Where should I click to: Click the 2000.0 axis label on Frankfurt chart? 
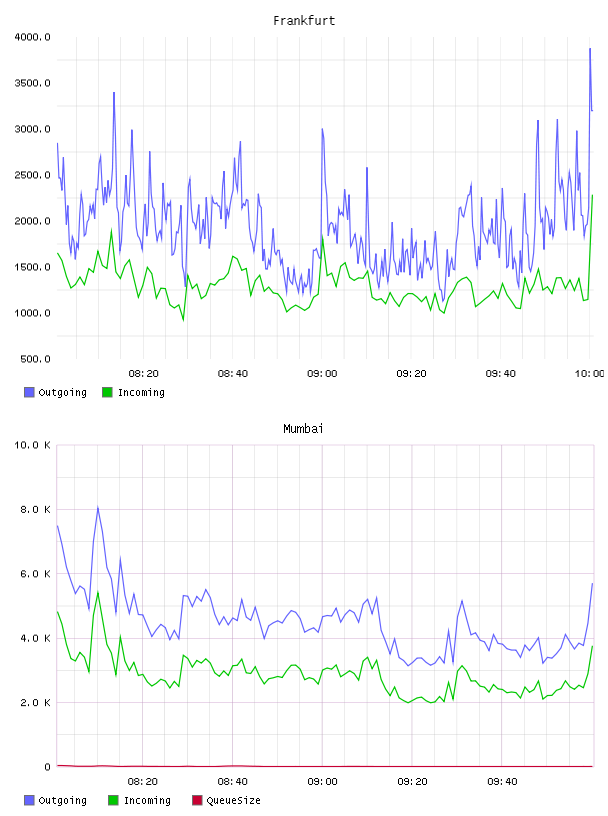point(32,221)
